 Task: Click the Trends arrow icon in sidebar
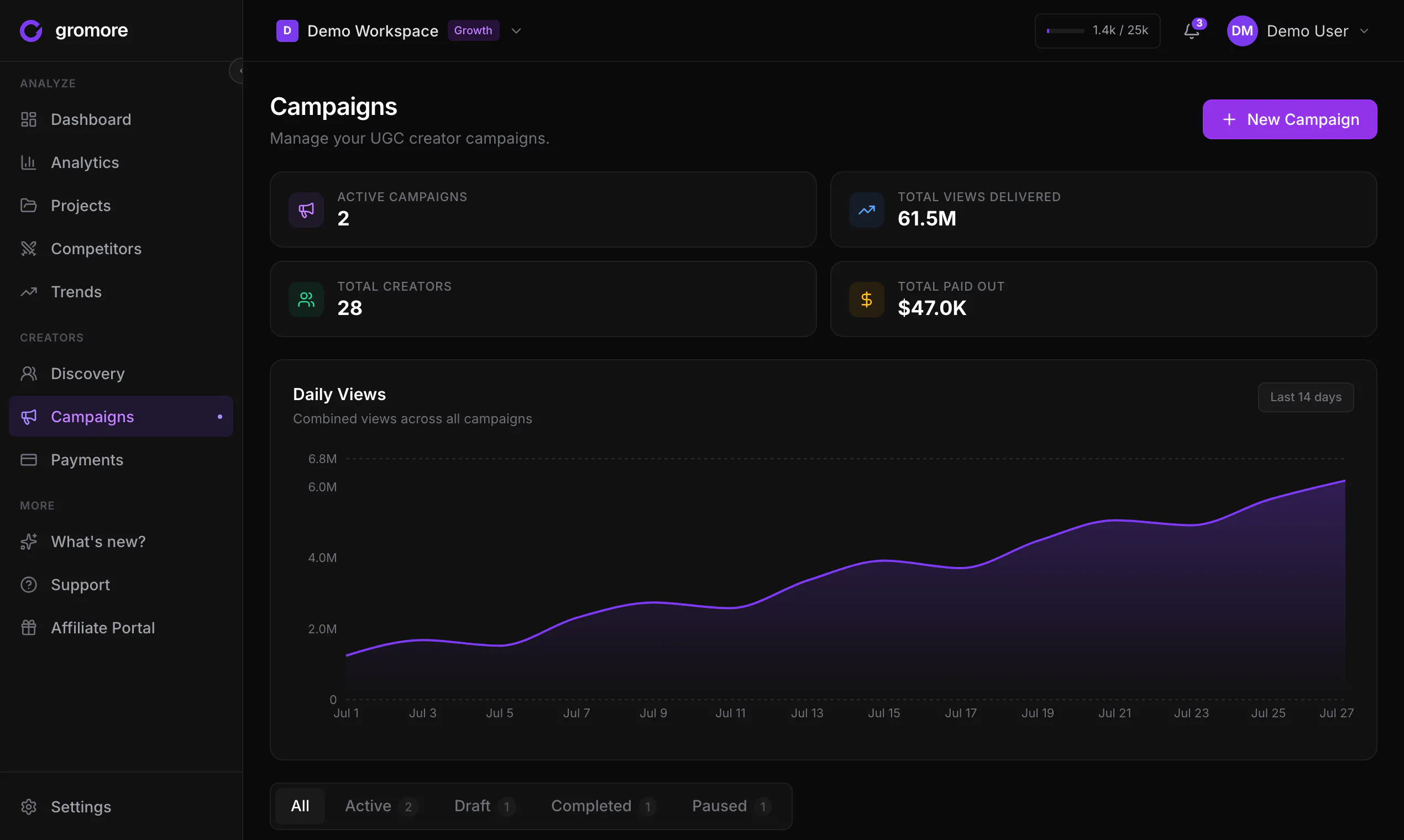[28, 291]
